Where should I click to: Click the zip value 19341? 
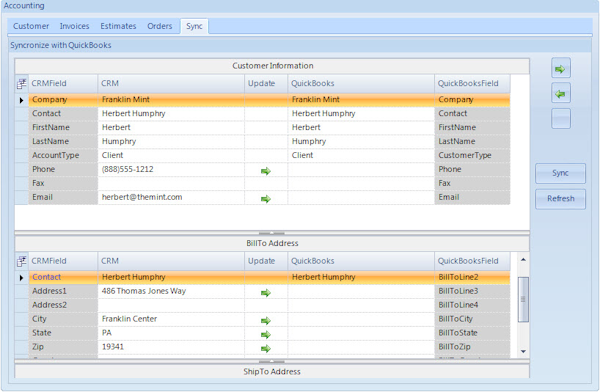coord(171,347)
